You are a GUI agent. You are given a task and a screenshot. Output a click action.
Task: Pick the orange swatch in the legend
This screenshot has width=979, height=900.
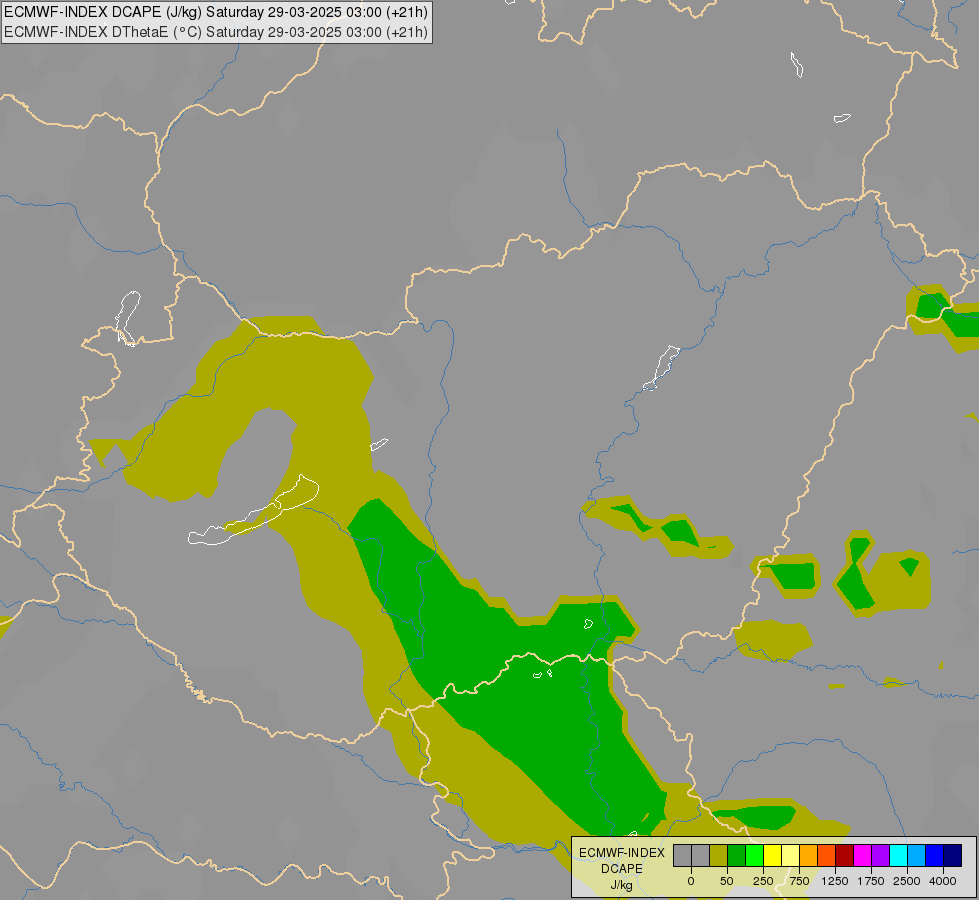[x=809, y=855]
